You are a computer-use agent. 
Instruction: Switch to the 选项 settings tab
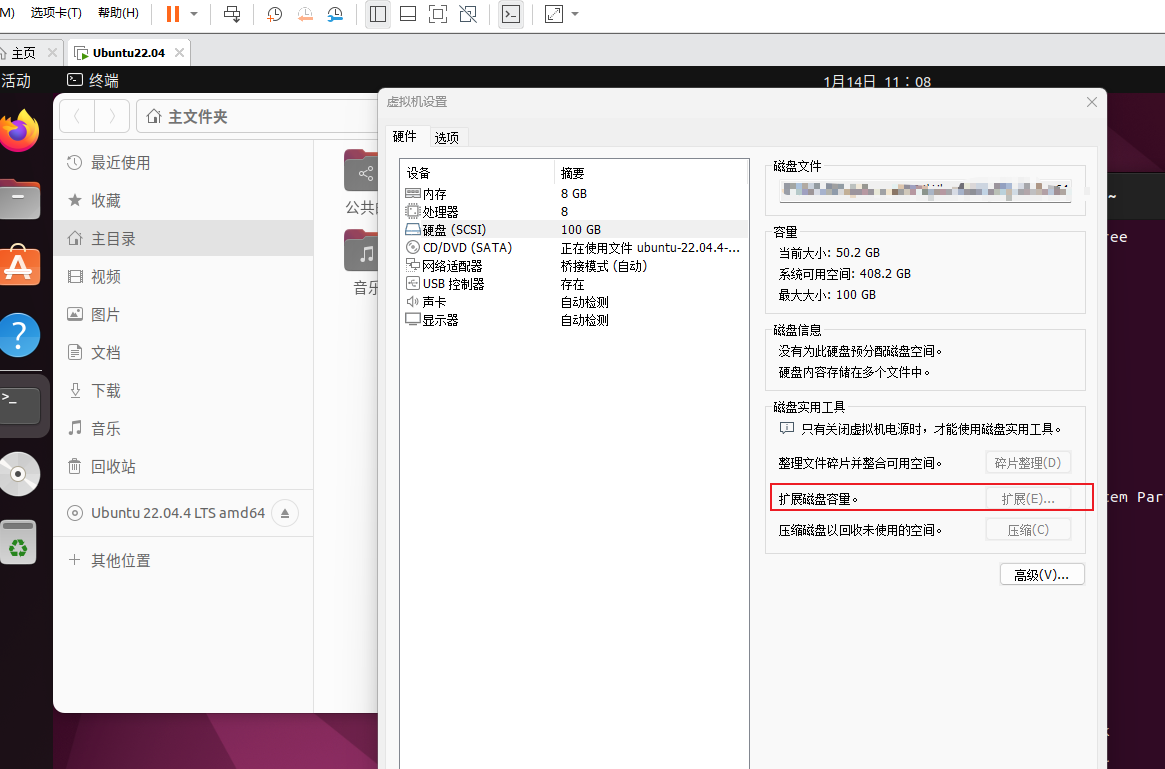(x=447, y=137)
